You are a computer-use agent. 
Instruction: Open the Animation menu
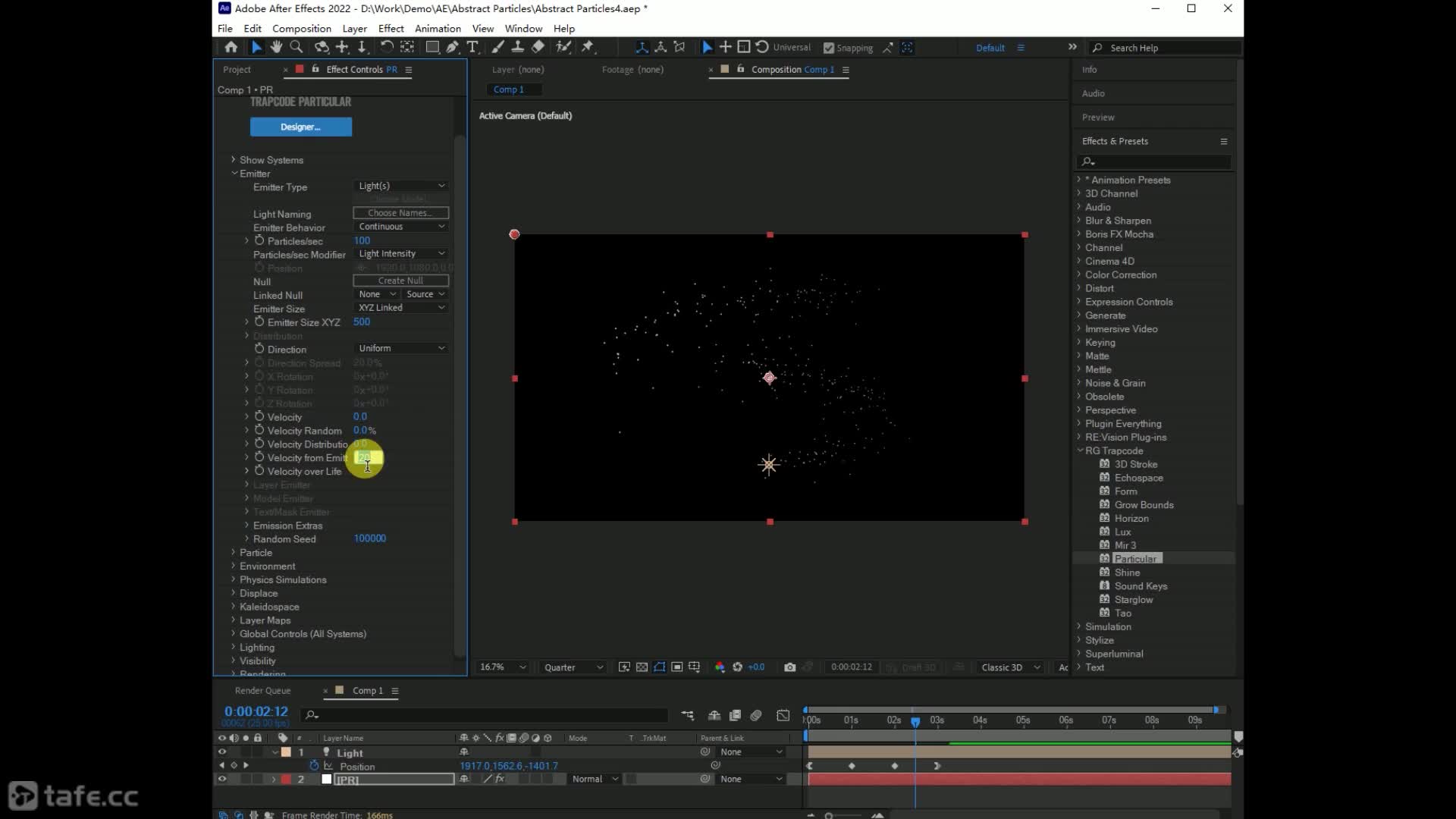[x=438, y=29]
